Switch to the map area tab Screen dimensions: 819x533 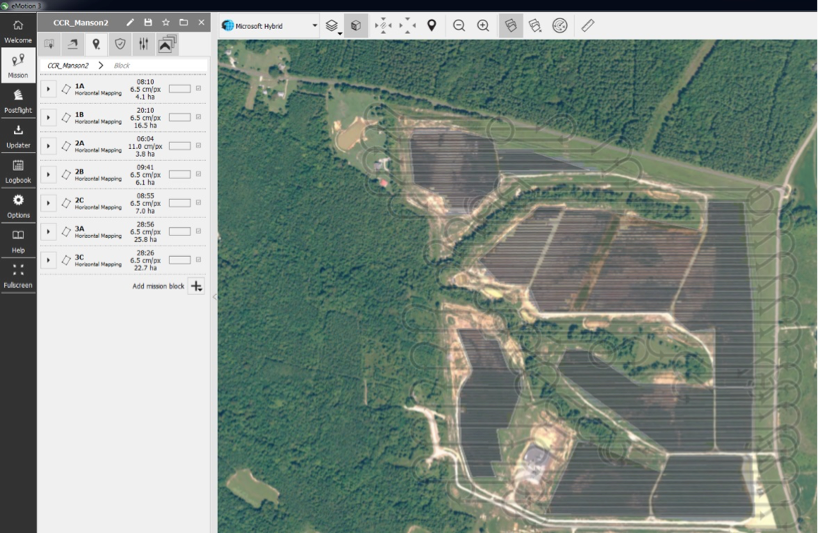point(50,44)
